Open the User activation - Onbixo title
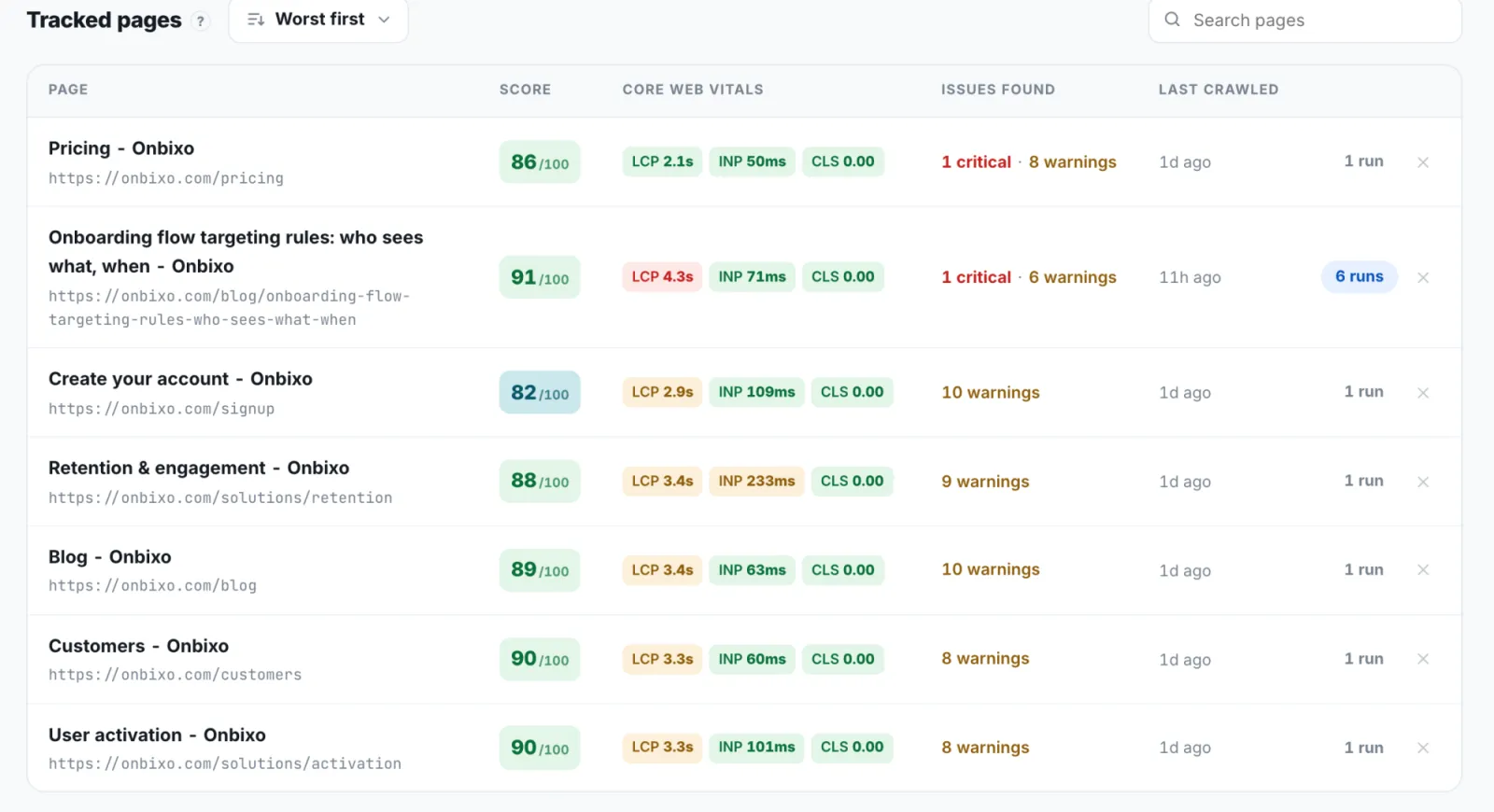The height and width of the screenshot is (812, 1494). (157, 735)
